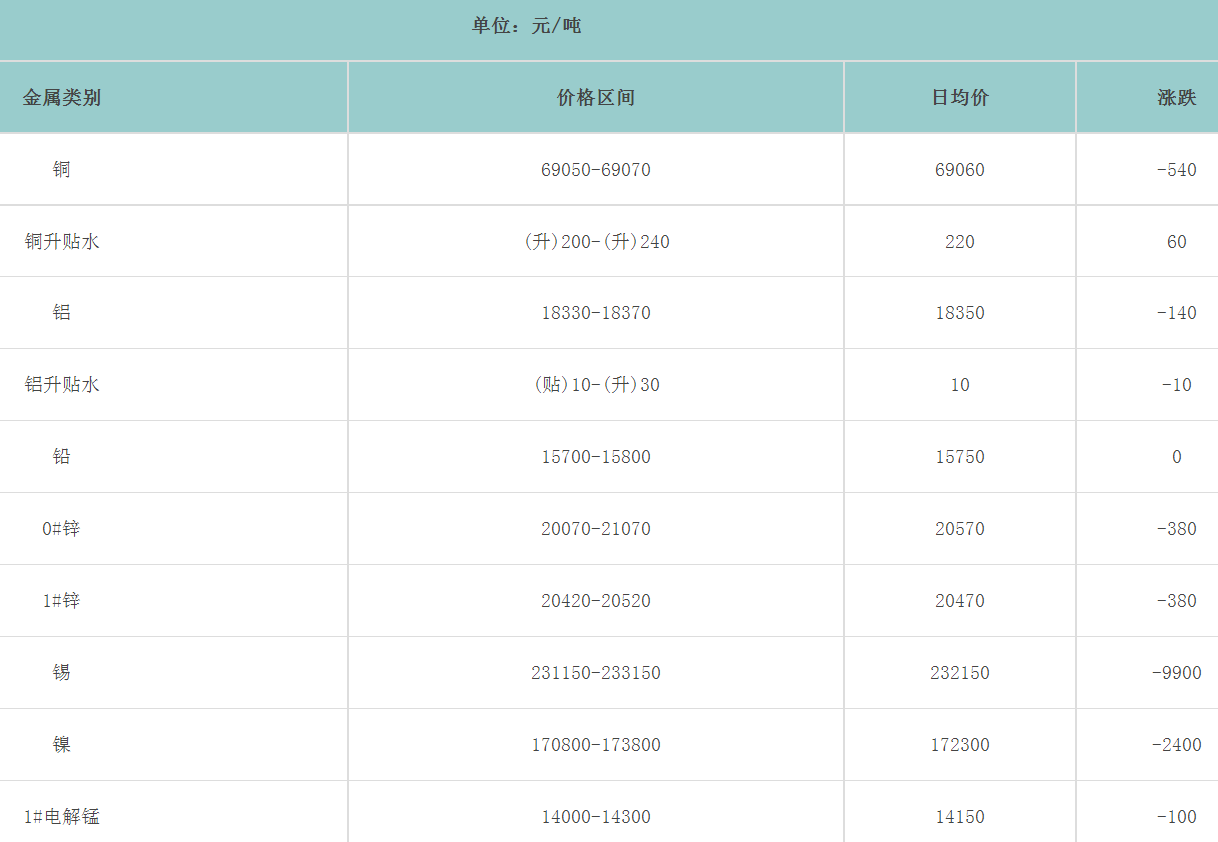This screenshot has width=1218, height=842.
Task: Click the nickel price range 170800-173800
Action: tap(596, 745)
